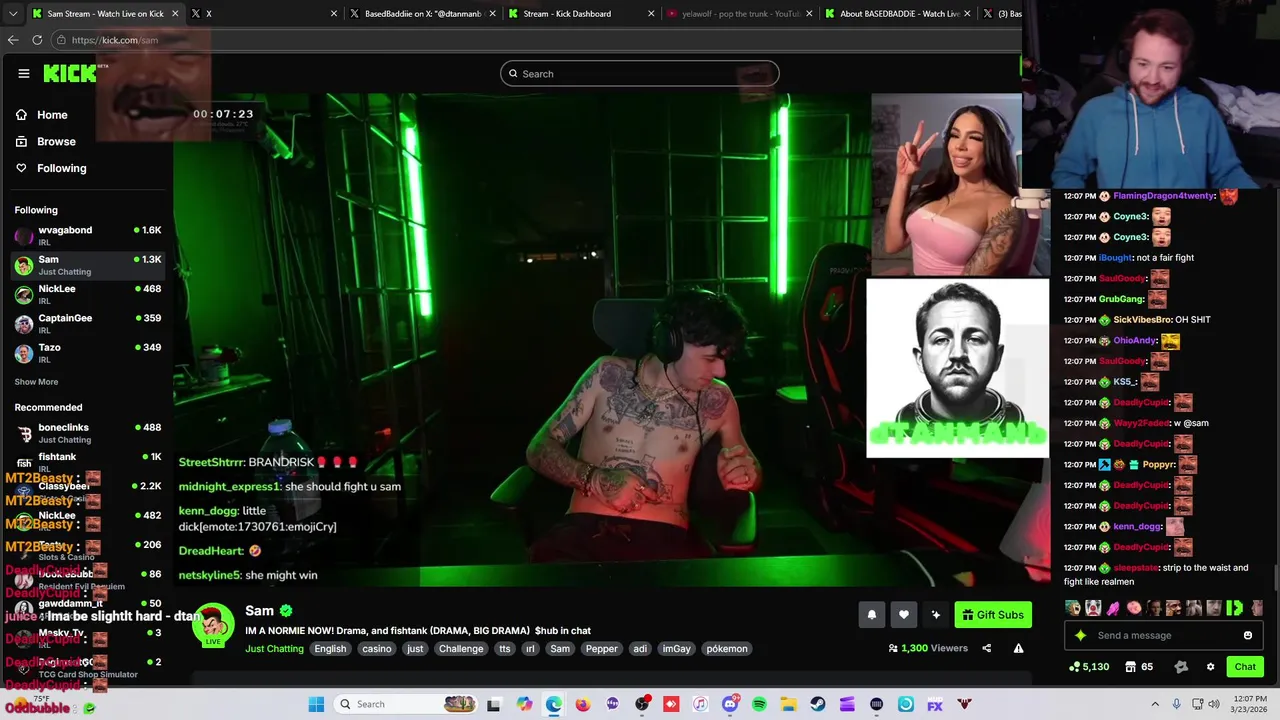Click the report warning triangle icon
This screenshot has height=720, width=1280.
1018,648
